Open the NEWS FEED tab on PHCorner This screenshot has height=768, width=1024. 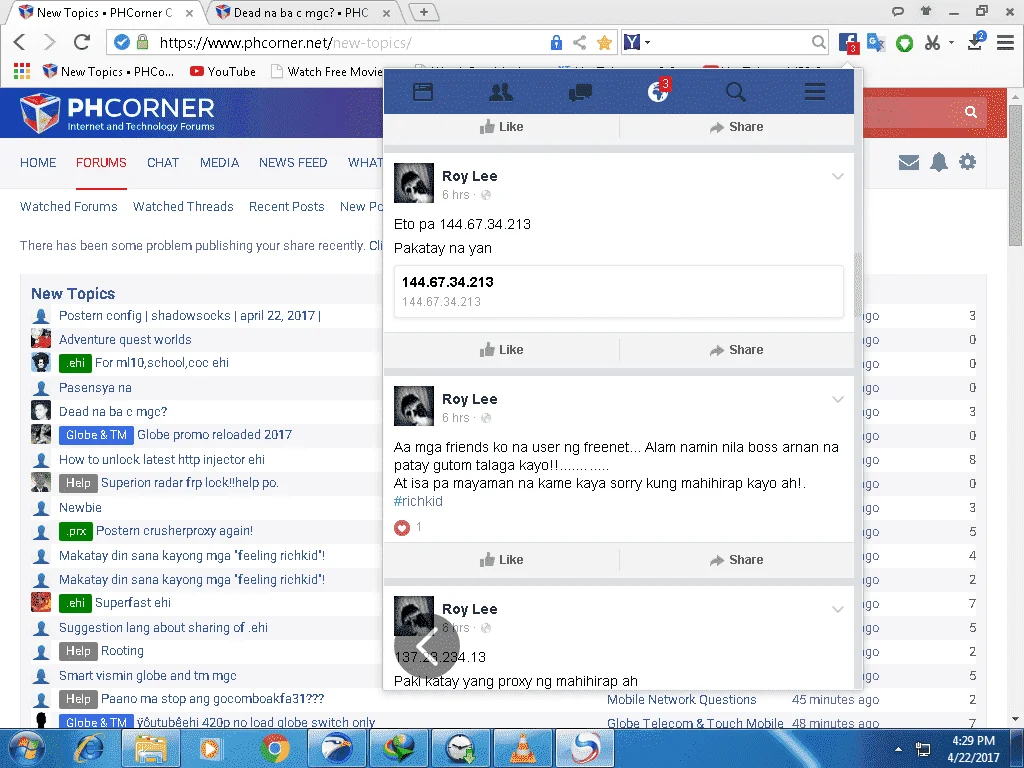click(293, 163)
